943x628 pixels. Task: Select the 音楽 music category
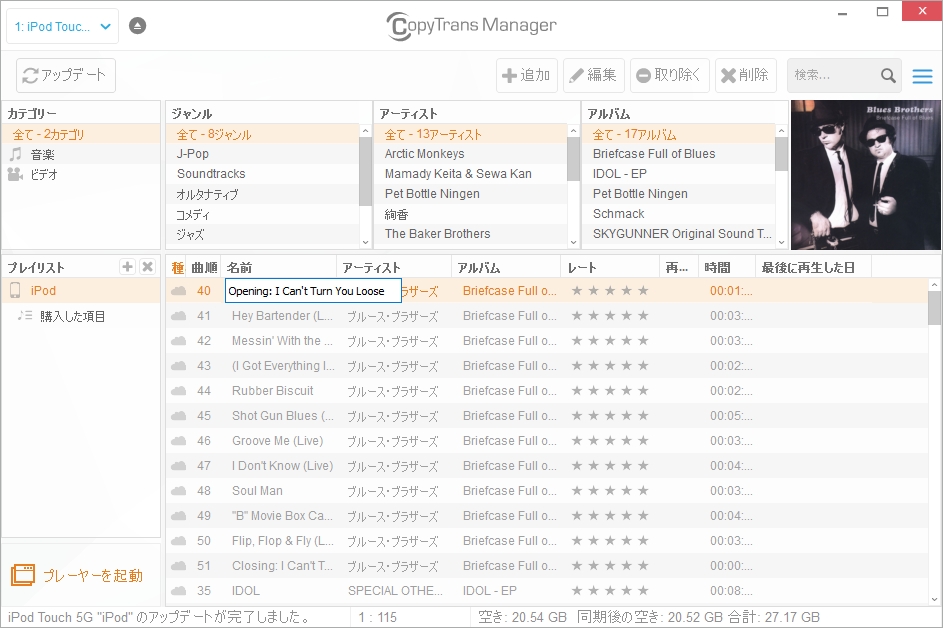click(x=81, y=155)
